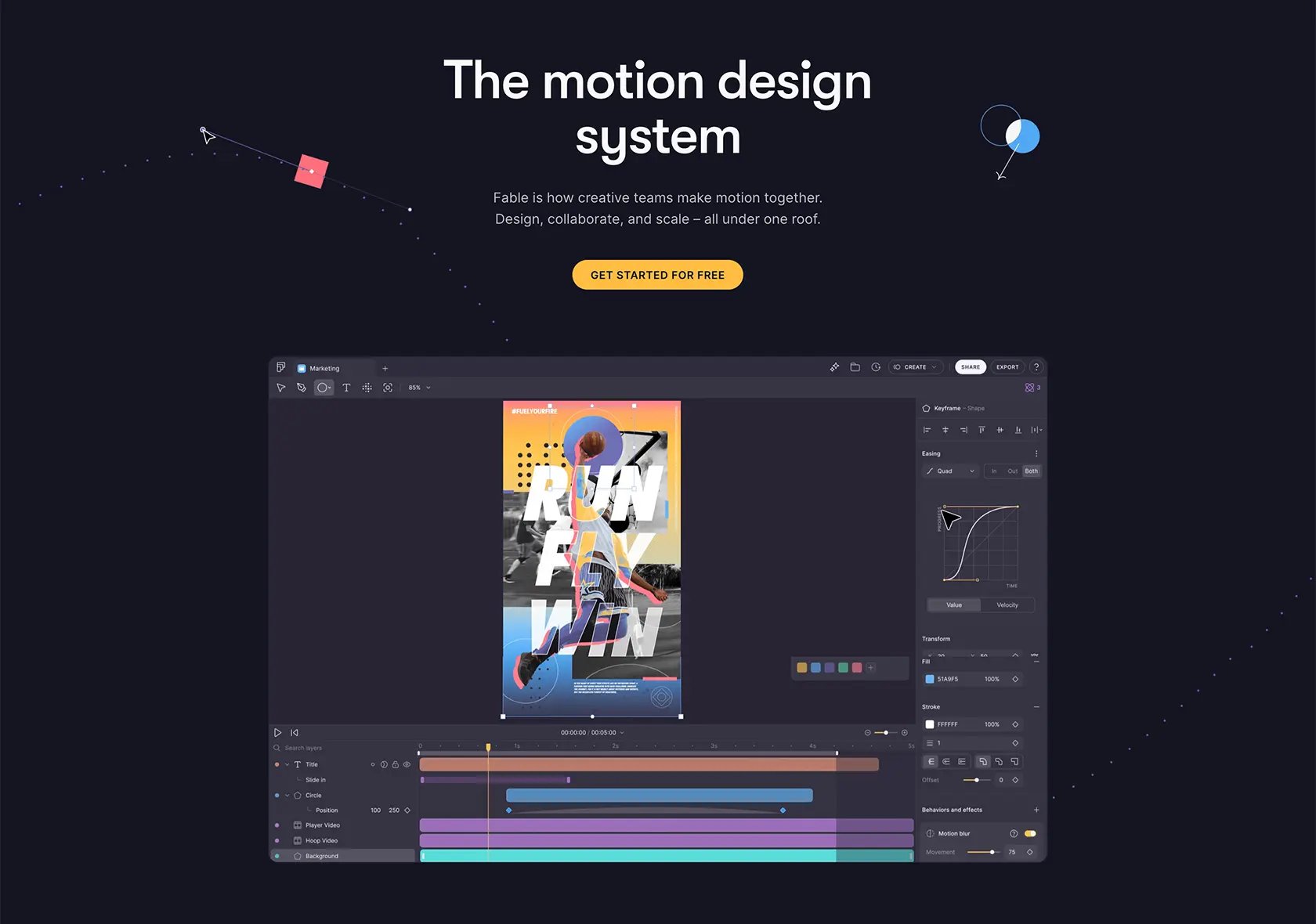This screenshot has height=924, width=1316.
Task: Align left using the first alignment icon
Action: pos(927,430)
